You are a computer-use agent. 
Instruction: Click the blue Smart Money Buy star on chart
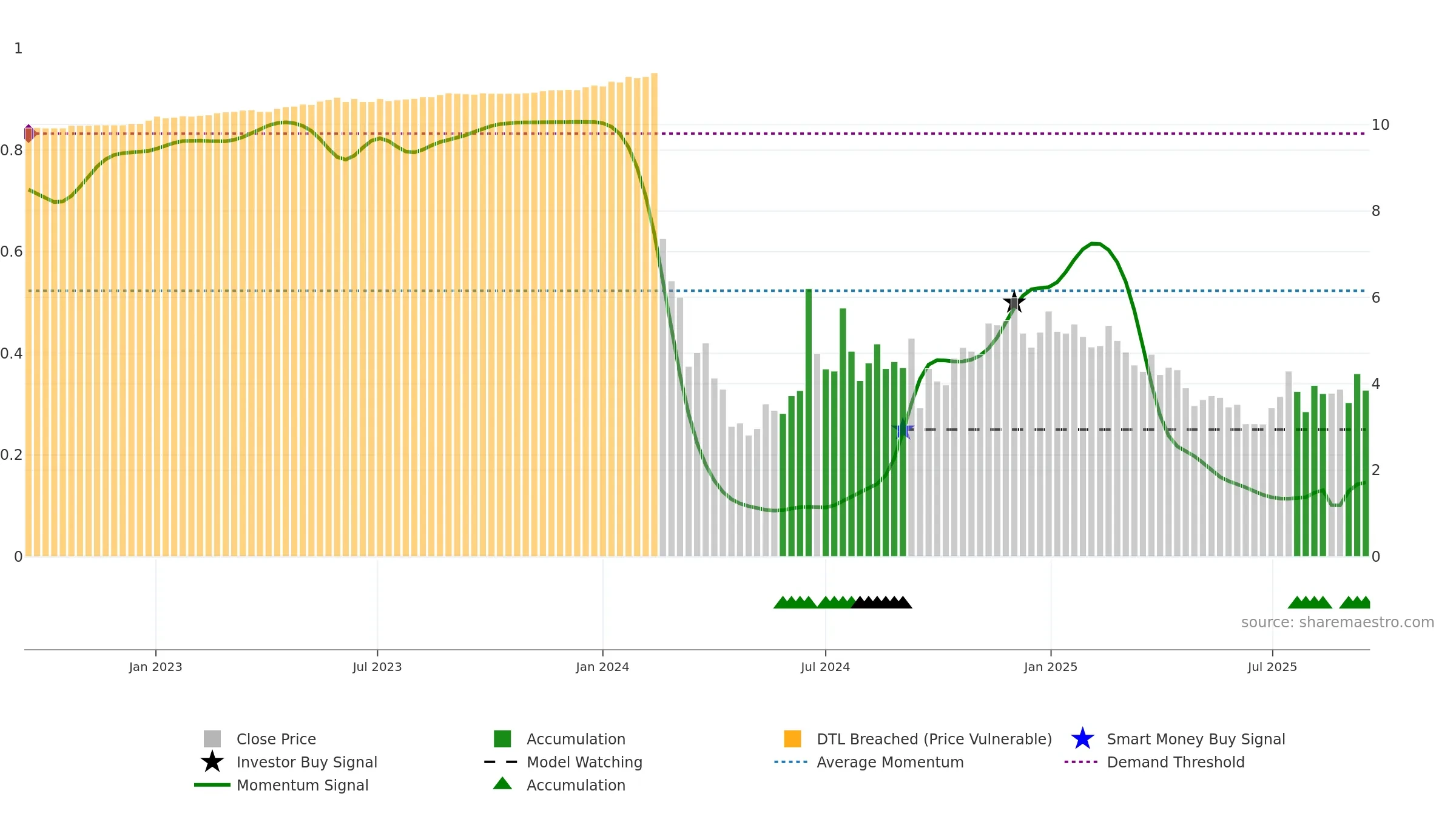903,430
